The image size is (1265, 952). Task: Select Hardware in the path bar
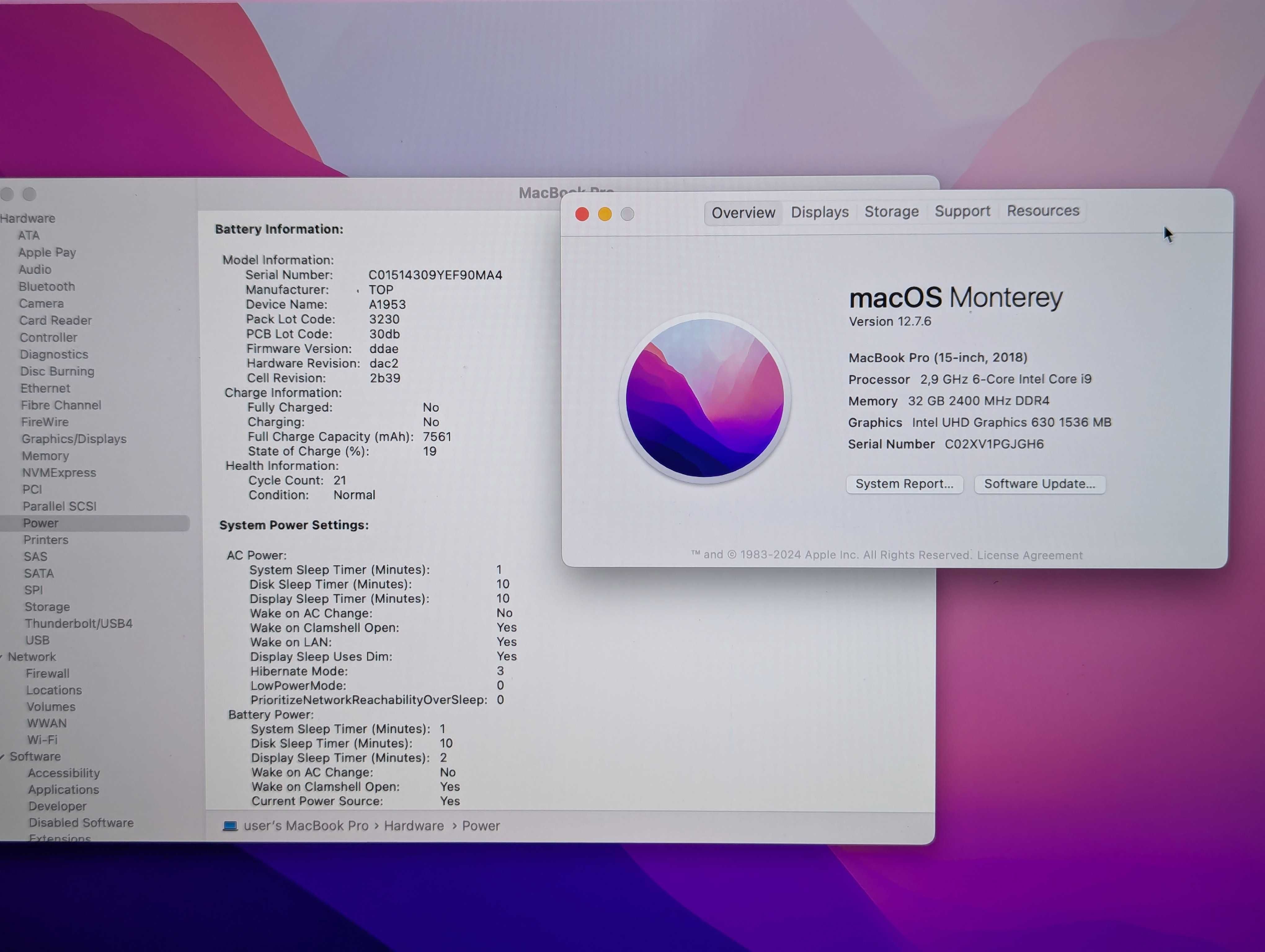coord(414,826)
